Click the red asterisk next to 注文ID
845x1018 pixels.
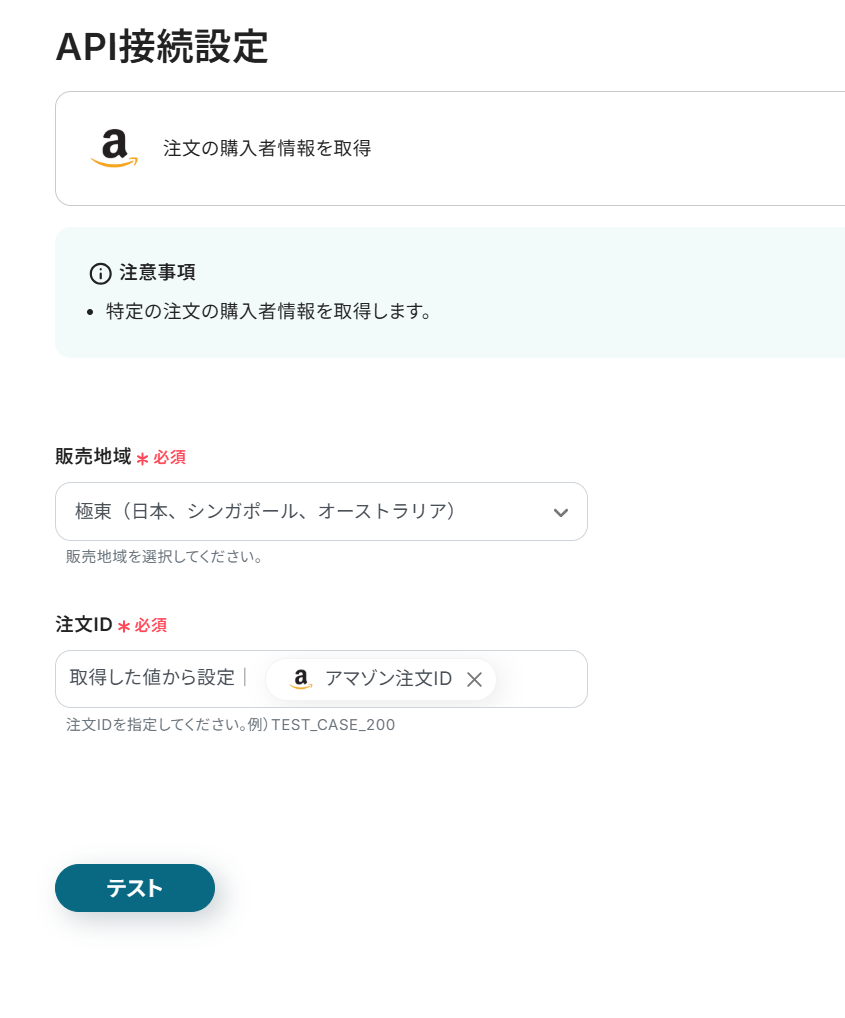[124, 626]
